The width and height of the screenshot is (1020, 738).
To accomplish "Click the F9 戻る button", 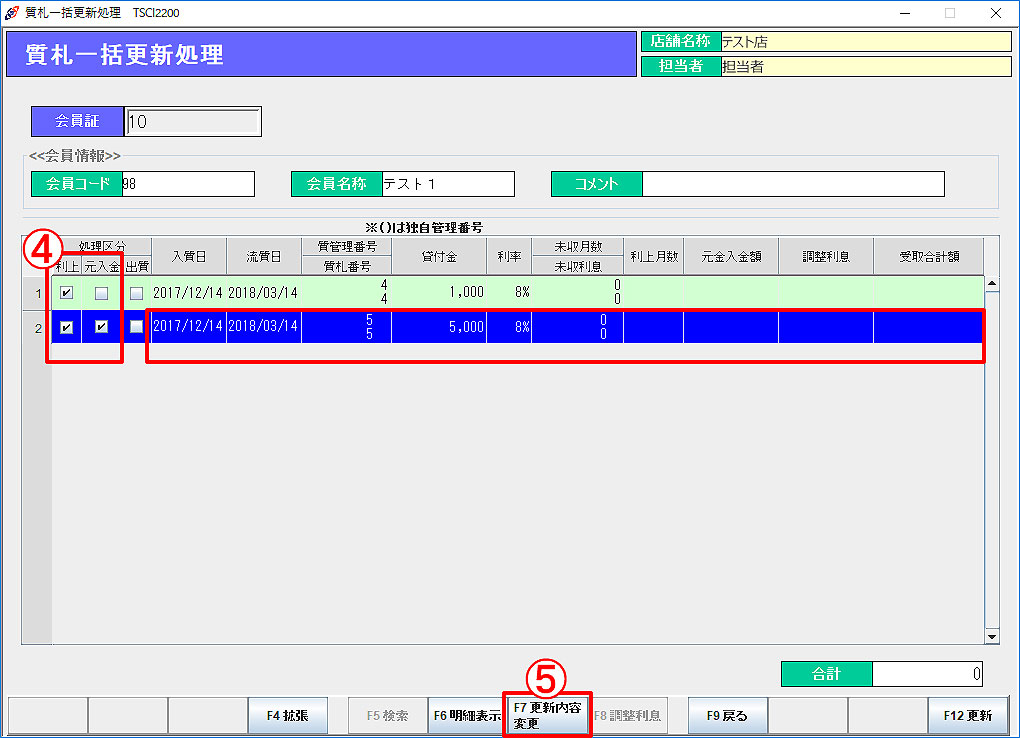I will [727, 715].
